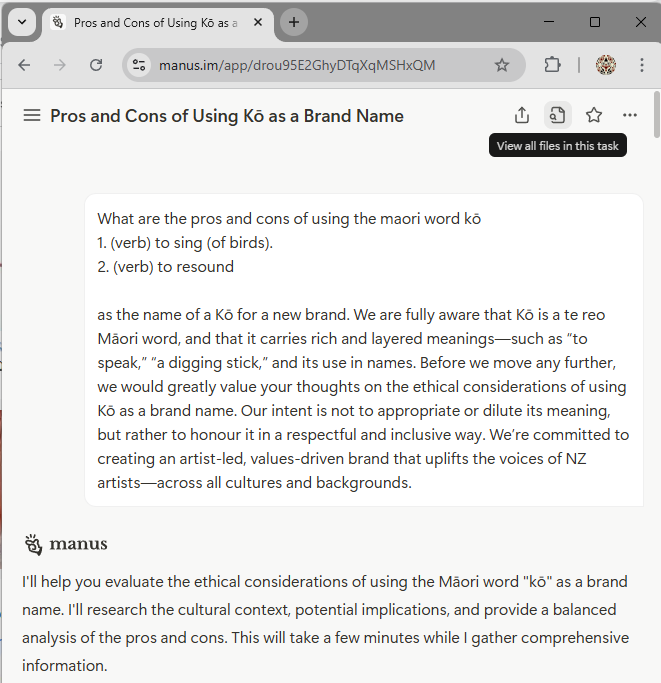The image size is (661, 683).
Task: Open a new browser tab
Action: [x=294, y=22]
